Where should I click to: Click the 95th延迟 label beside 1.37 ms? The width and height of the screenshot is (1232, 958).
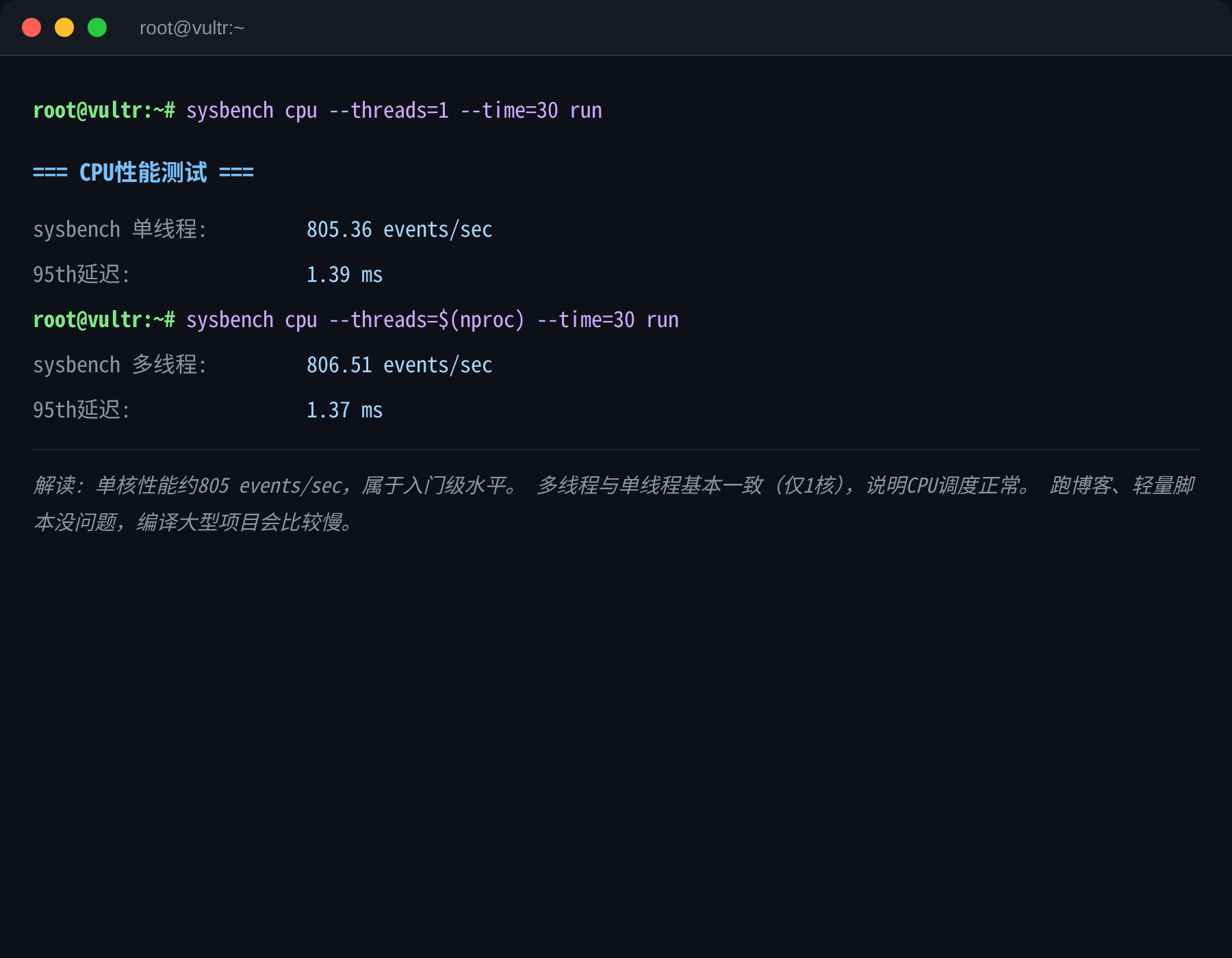[81, 410]
